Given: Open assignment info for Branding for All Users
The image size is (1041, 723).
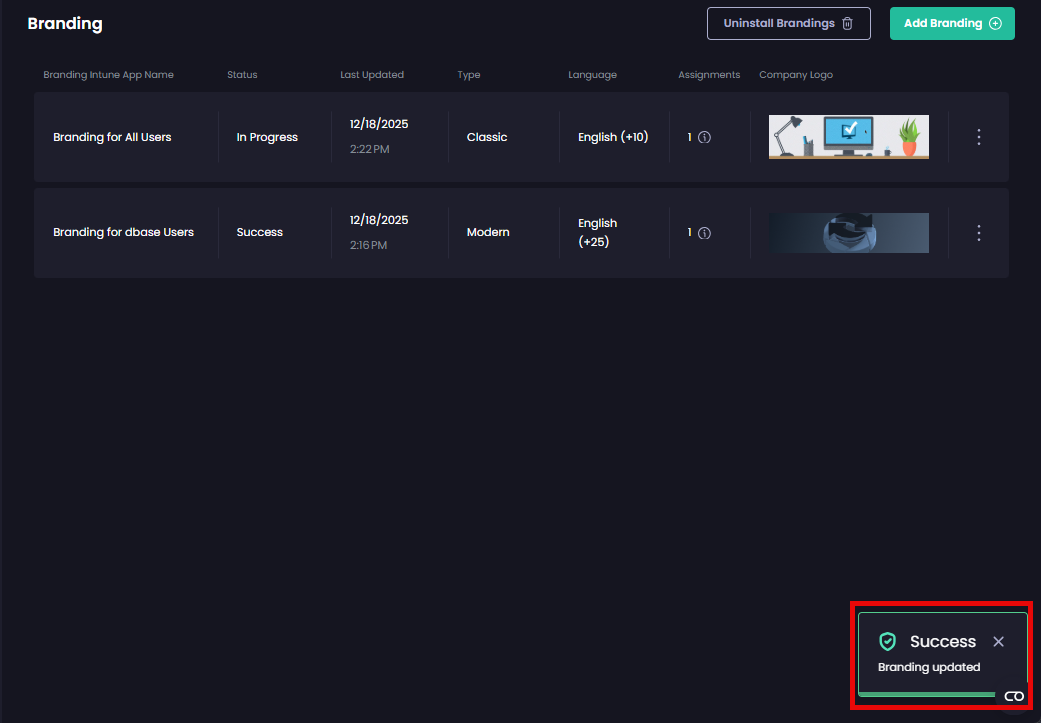Looking at the screenshot, I should pos(704,137).
